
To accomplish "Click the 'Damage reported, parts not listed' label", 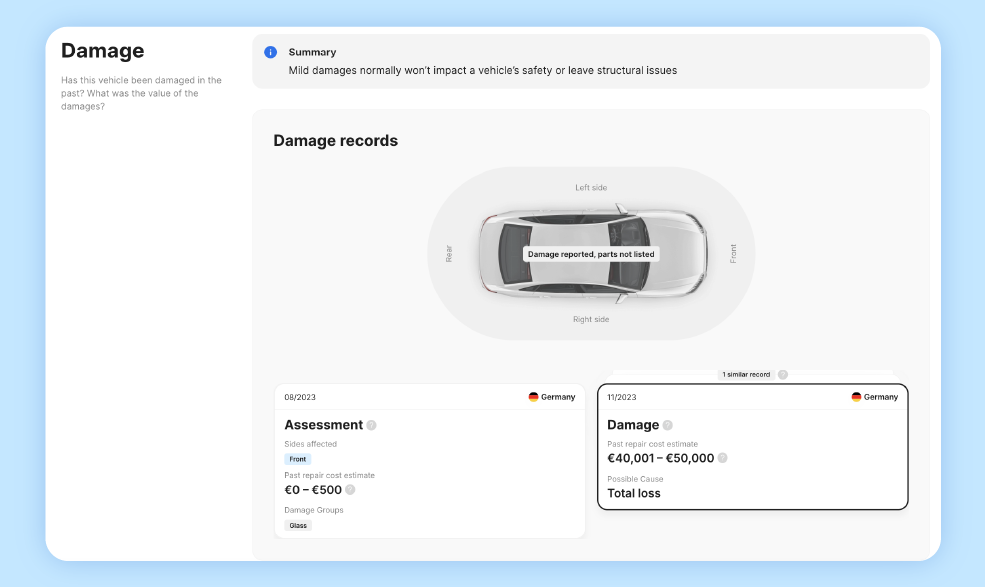I will click(591, 254).
